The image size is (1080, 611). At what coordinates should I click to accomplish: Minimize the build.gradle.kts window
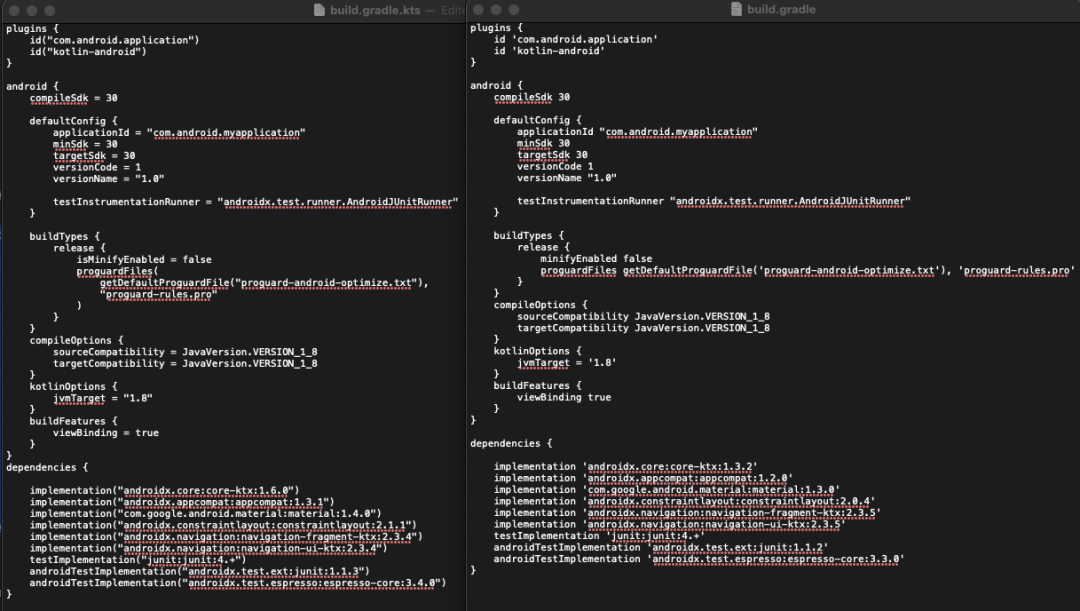click(x=32, y=10)
